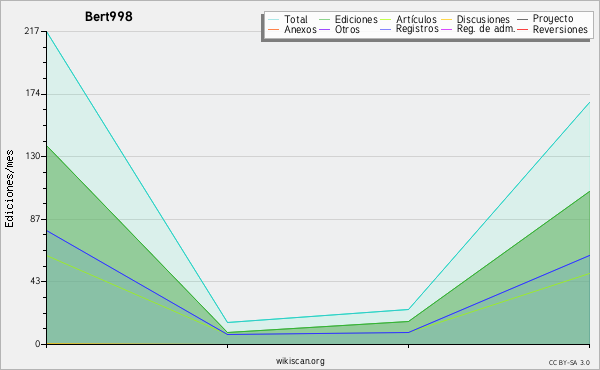The width and height of the screenshot is (600, 370).
Task: Click the blue Registros legend line swatch
Action: pos(385,29)
